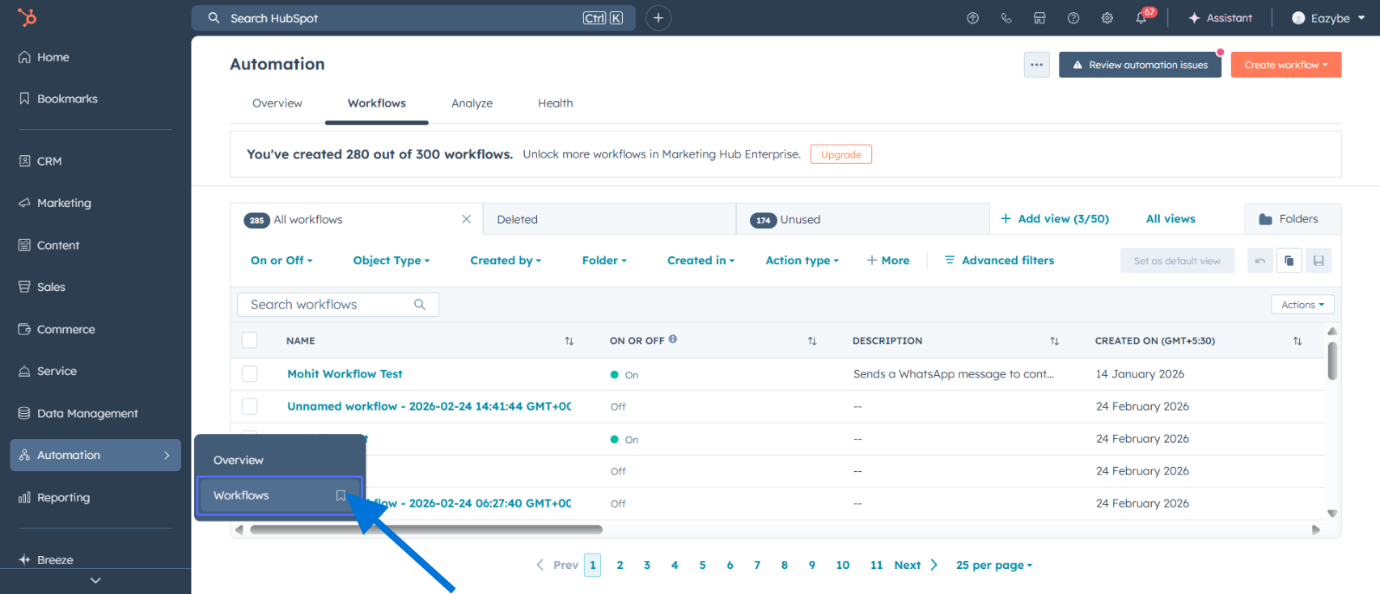
Task: Open the Home sidebar item
Action: [x=44, y=57]
